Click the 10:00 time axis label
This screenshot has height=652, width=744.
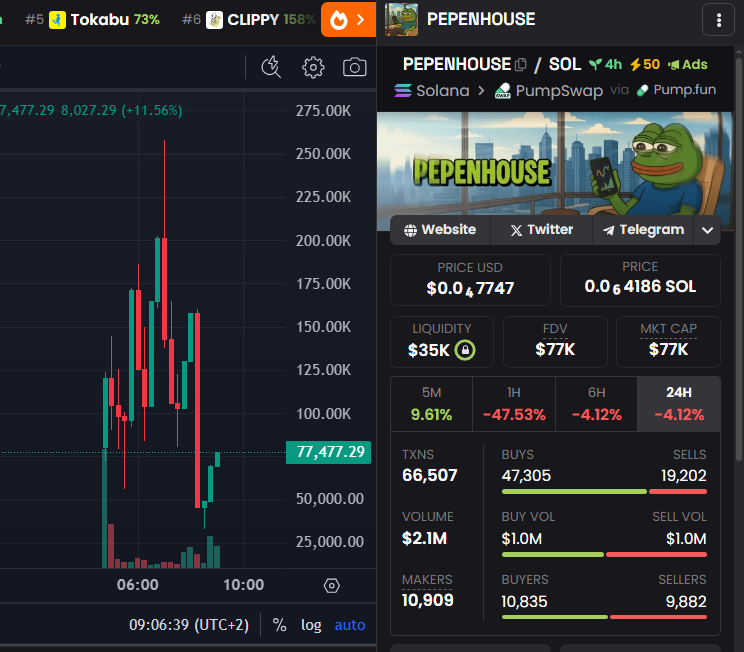[243, 585]
